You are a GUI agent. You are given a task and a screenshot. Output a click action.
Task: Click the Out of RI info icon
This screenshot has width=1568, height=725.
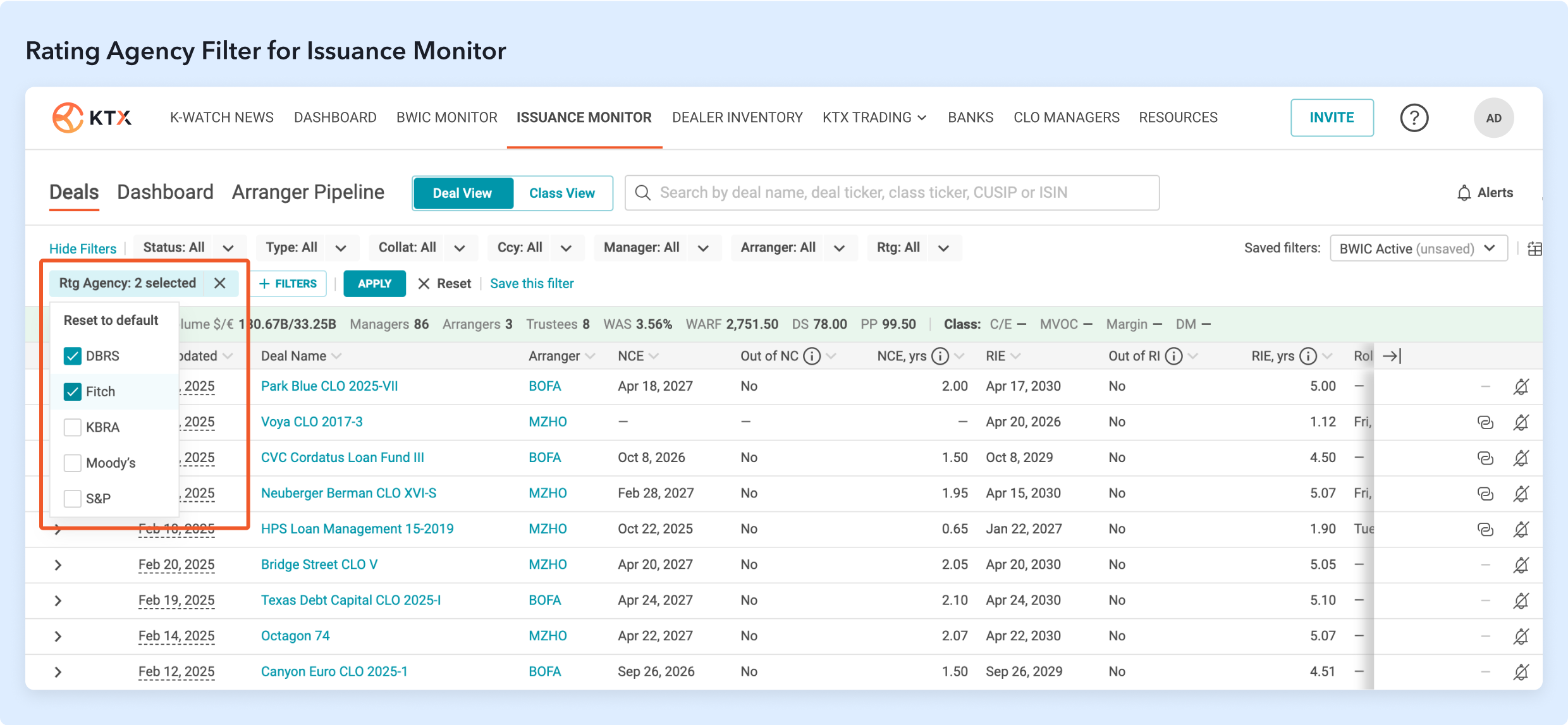pyautogui.click(x=1173, y=356)
